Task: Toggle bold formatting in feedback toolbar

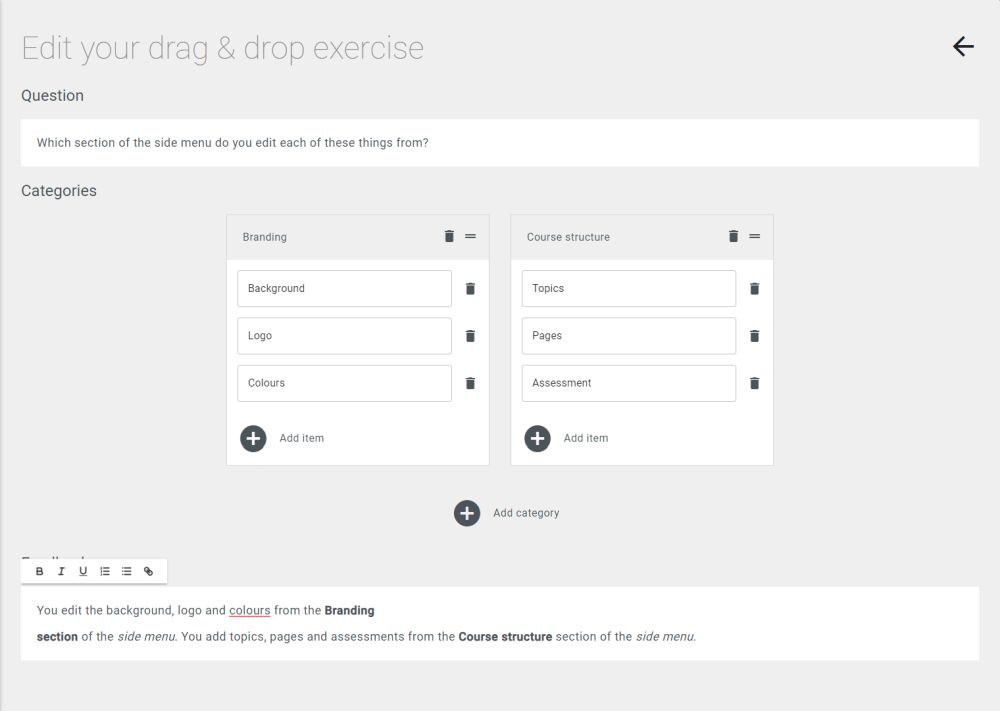Action: click(40, 571)
